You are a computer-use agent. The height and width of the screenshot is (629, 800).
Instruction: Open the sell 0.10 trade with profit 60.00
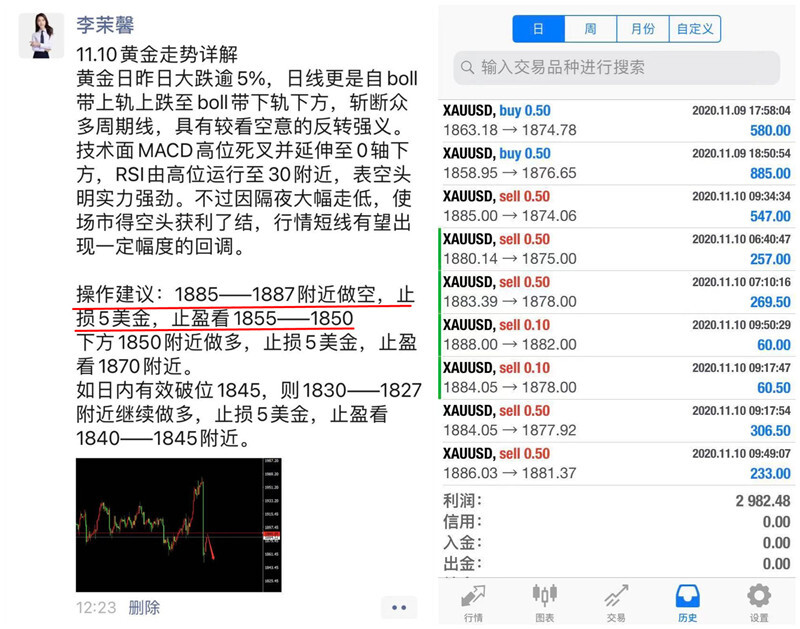(x=616, y=335)
